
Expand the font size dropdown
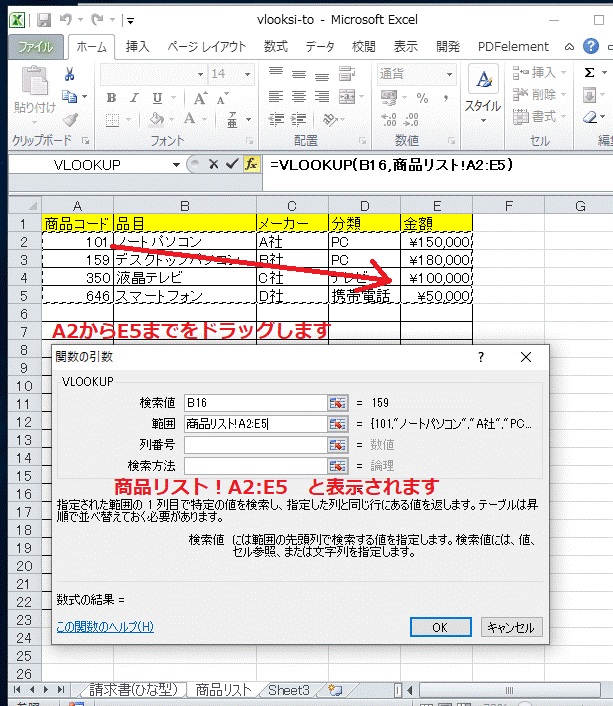click(x=249, y=74)
